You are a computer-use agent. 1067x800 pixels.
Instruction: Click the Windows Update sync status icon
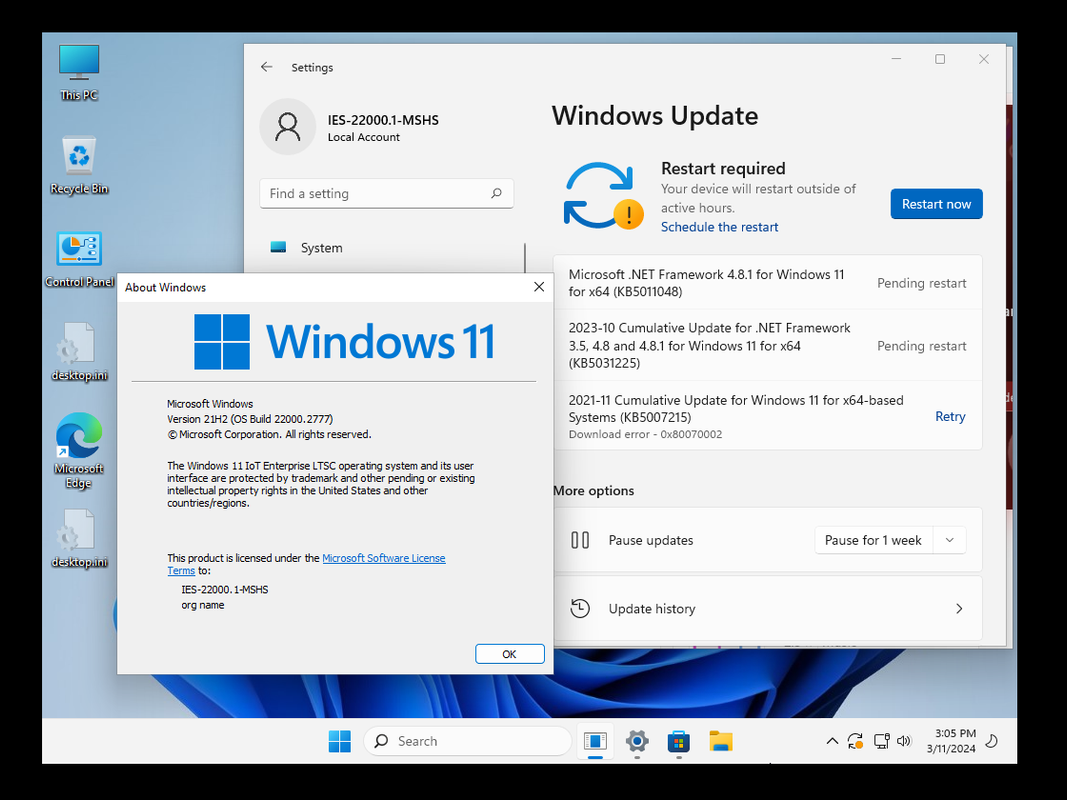602,196
